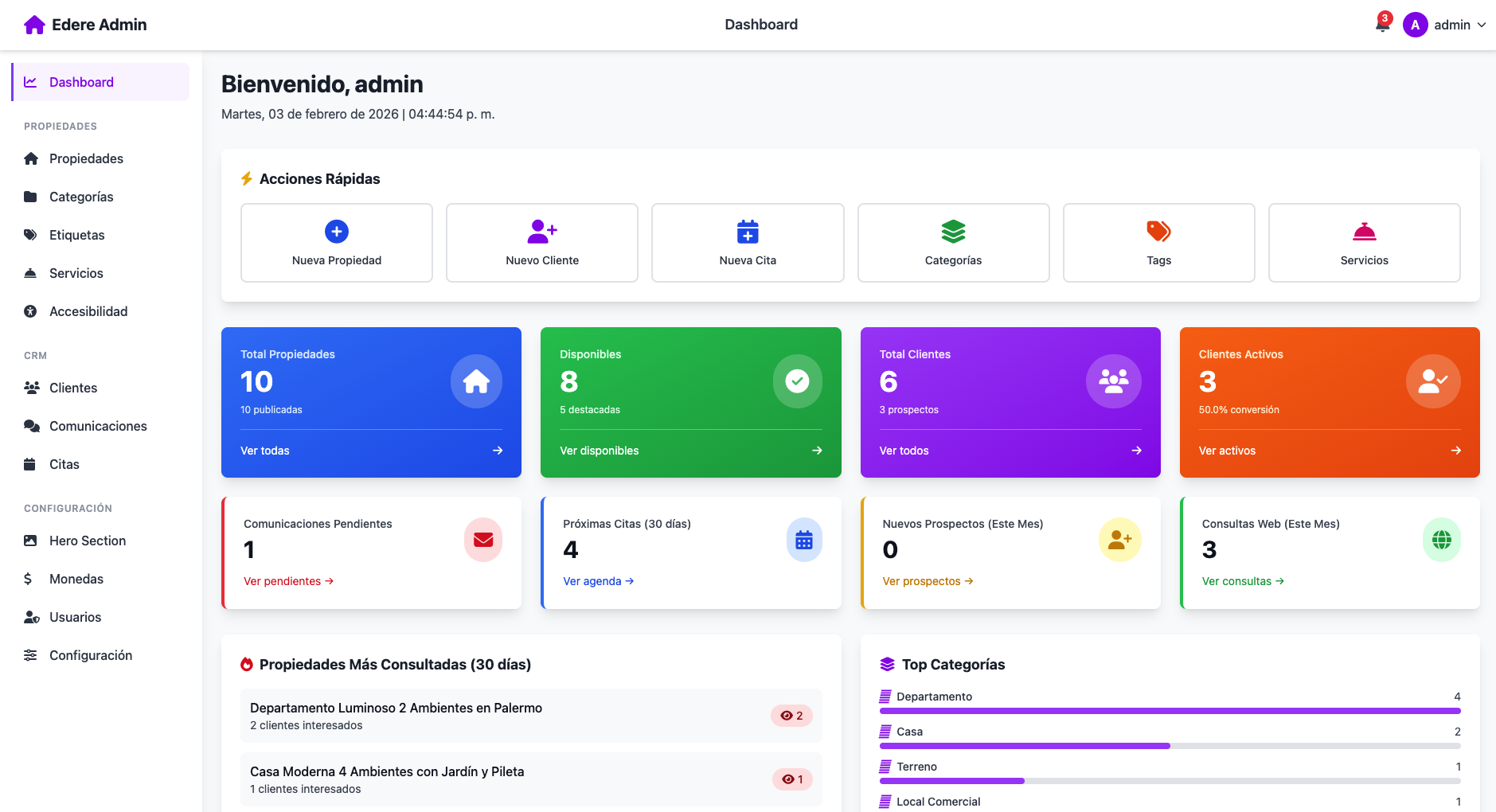
Task: Select Monedas from the sidebar
Action: (76, 579)
